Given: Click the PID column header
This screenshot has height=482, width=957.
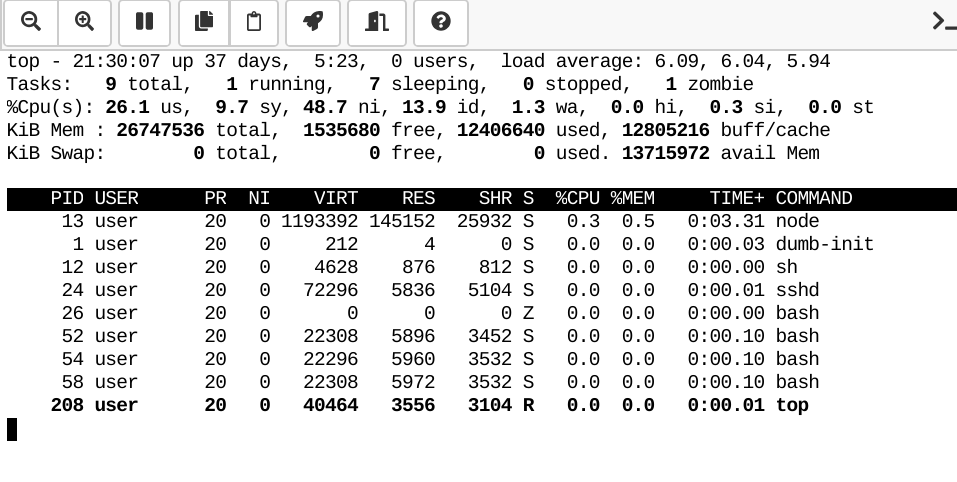Looking at the screenshot, I should coord(67,198).
